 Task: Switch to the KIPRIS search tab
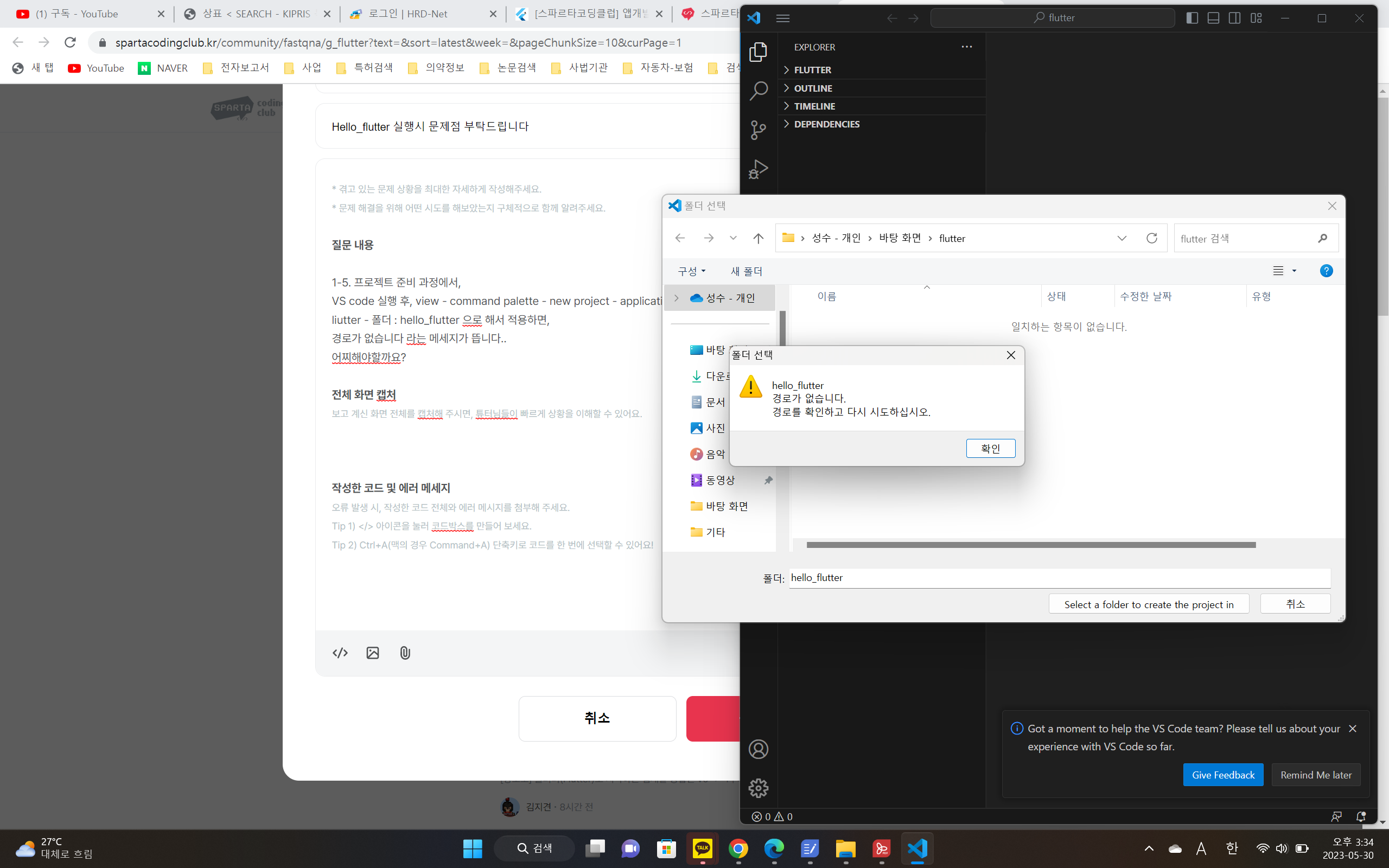tap(257, 14)
